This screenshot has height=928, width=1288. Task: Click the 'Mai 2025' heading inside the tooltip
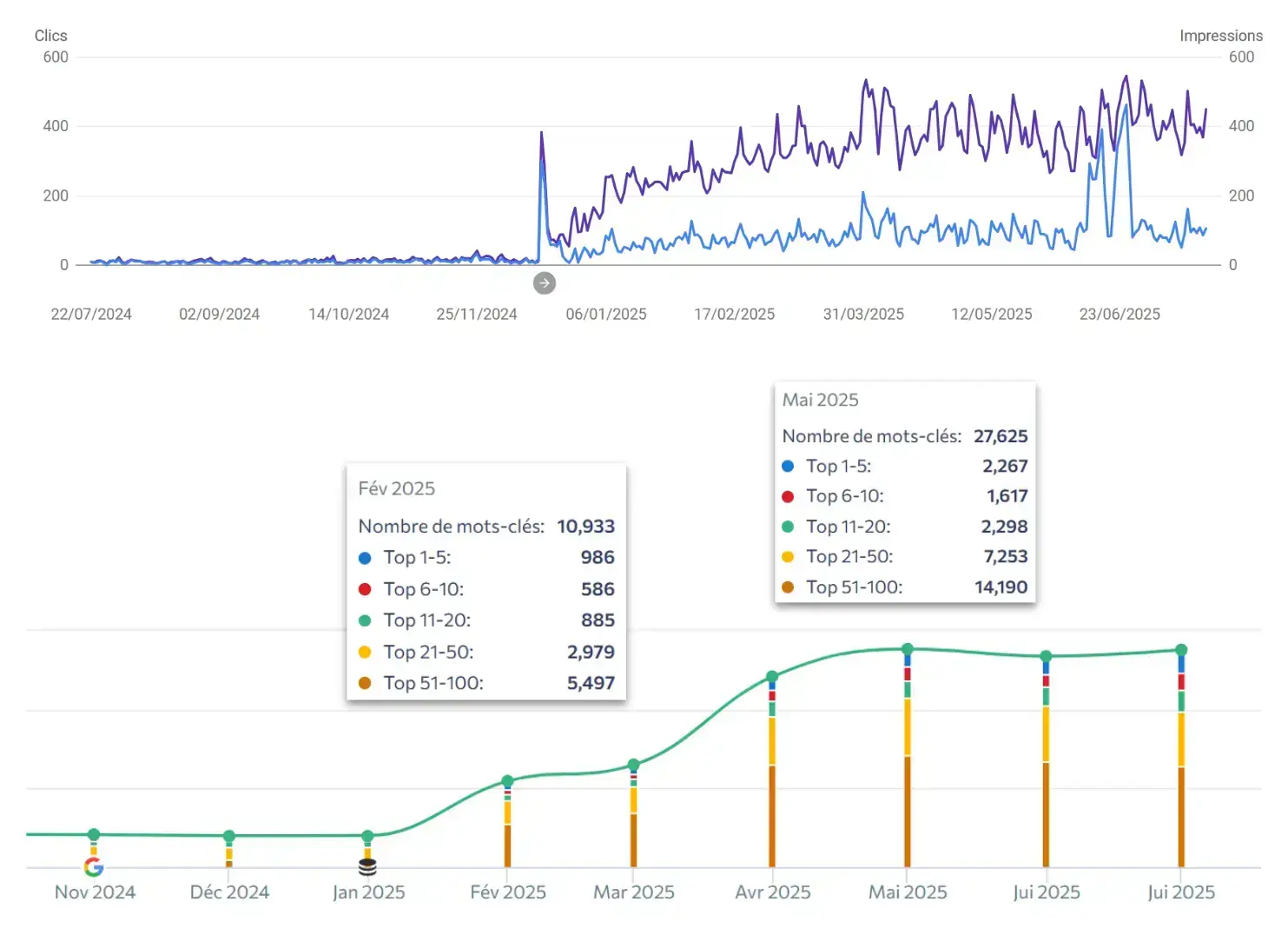[x=821, y=400]
